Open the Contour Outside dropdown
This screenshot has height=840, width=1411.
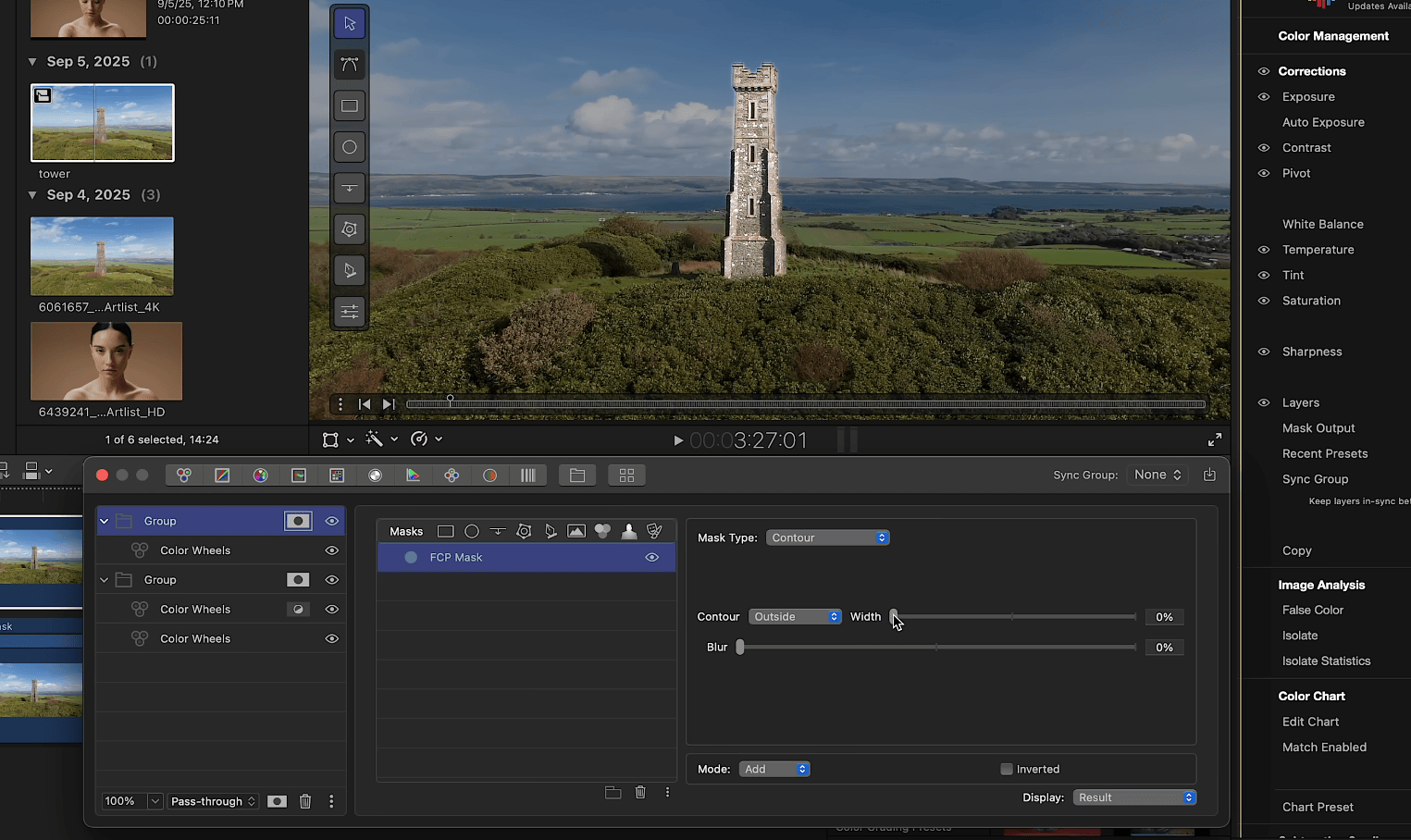click(x=795, y=617)
